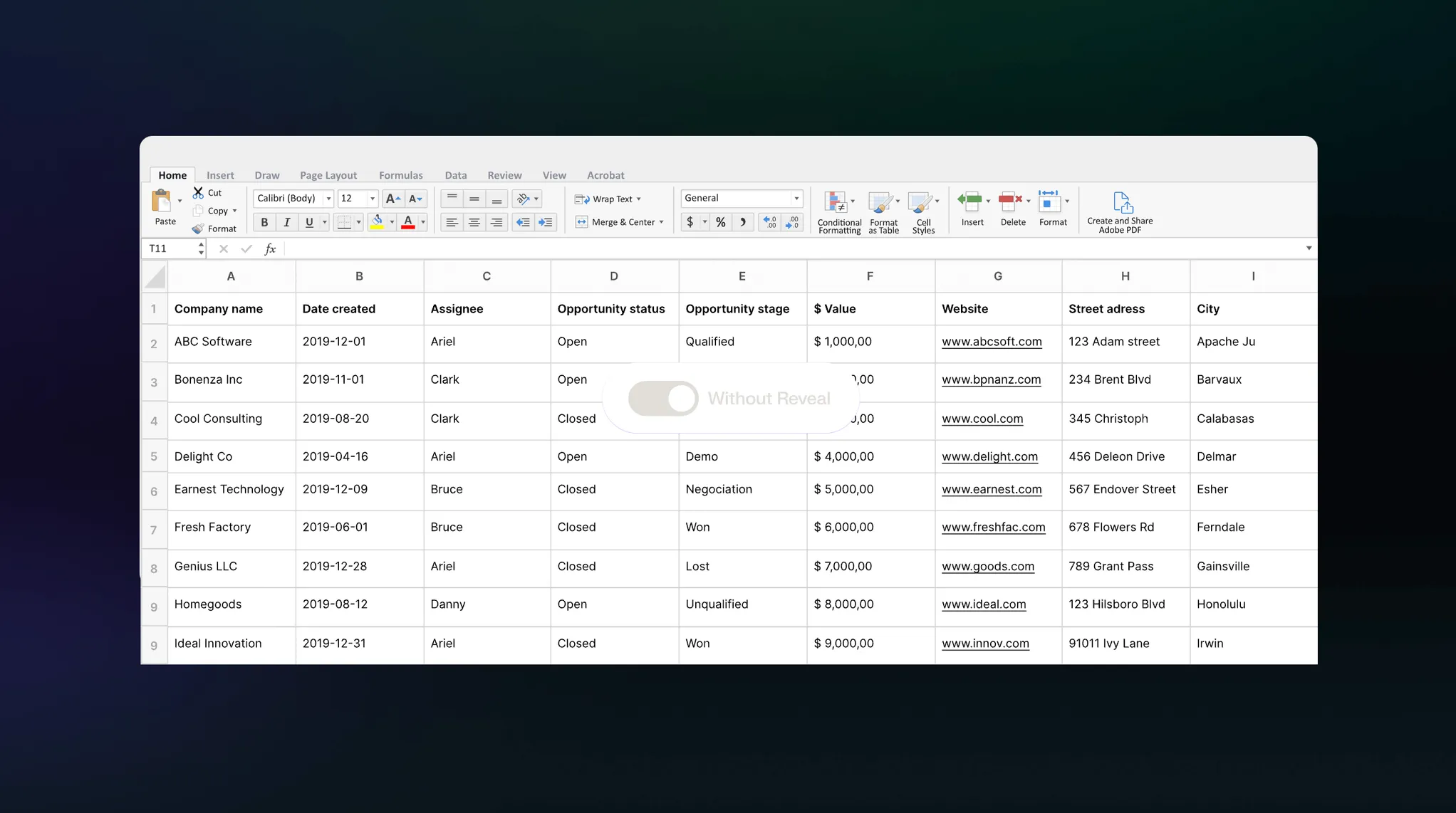Open the Data tab
The image size is (1456, 813).
pyautogui.click(x=456, y=175)
